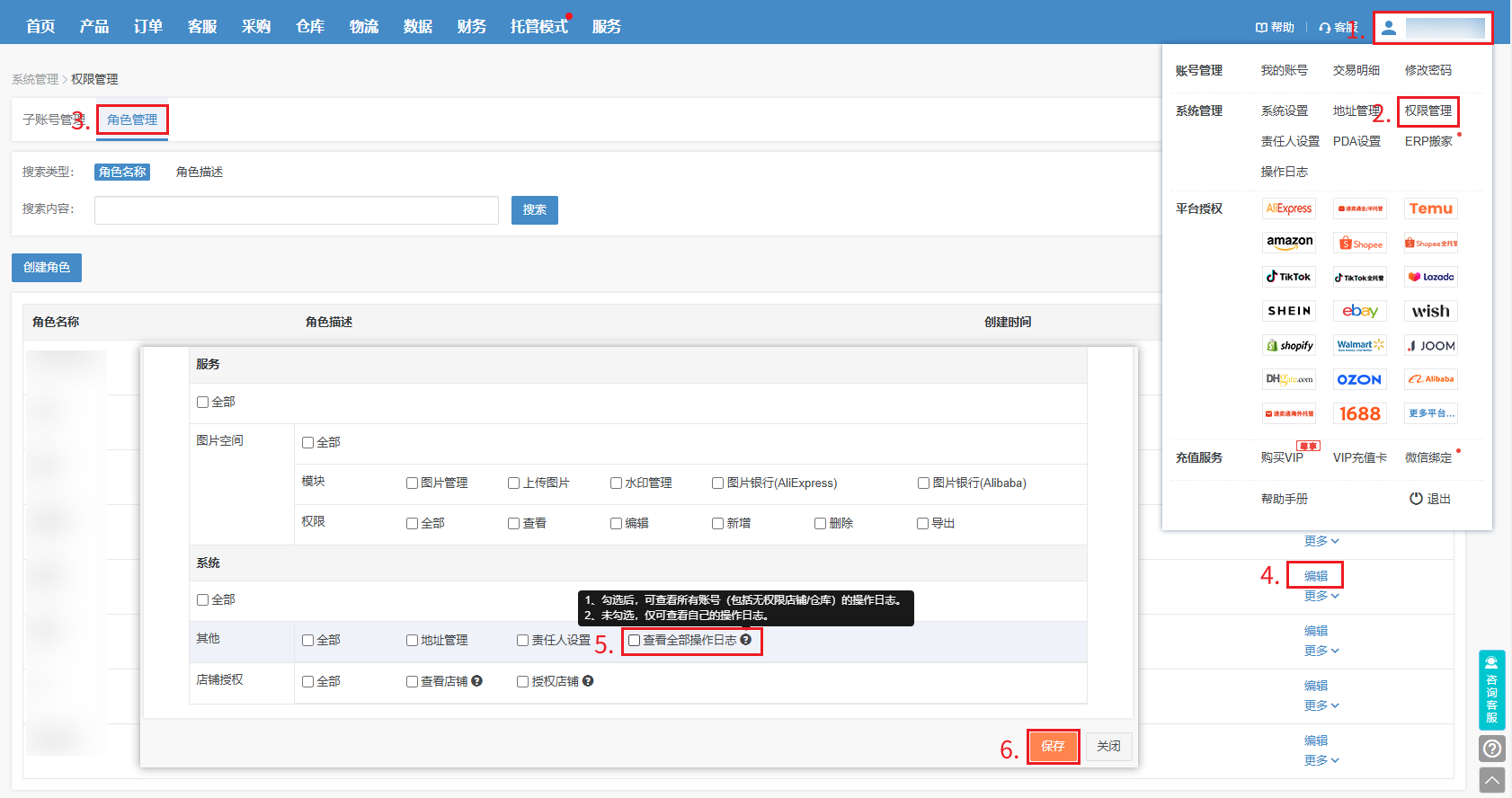Open the 权限管理 menu entry
The height and width of the screenshot is (798, 1512).
1428,111
